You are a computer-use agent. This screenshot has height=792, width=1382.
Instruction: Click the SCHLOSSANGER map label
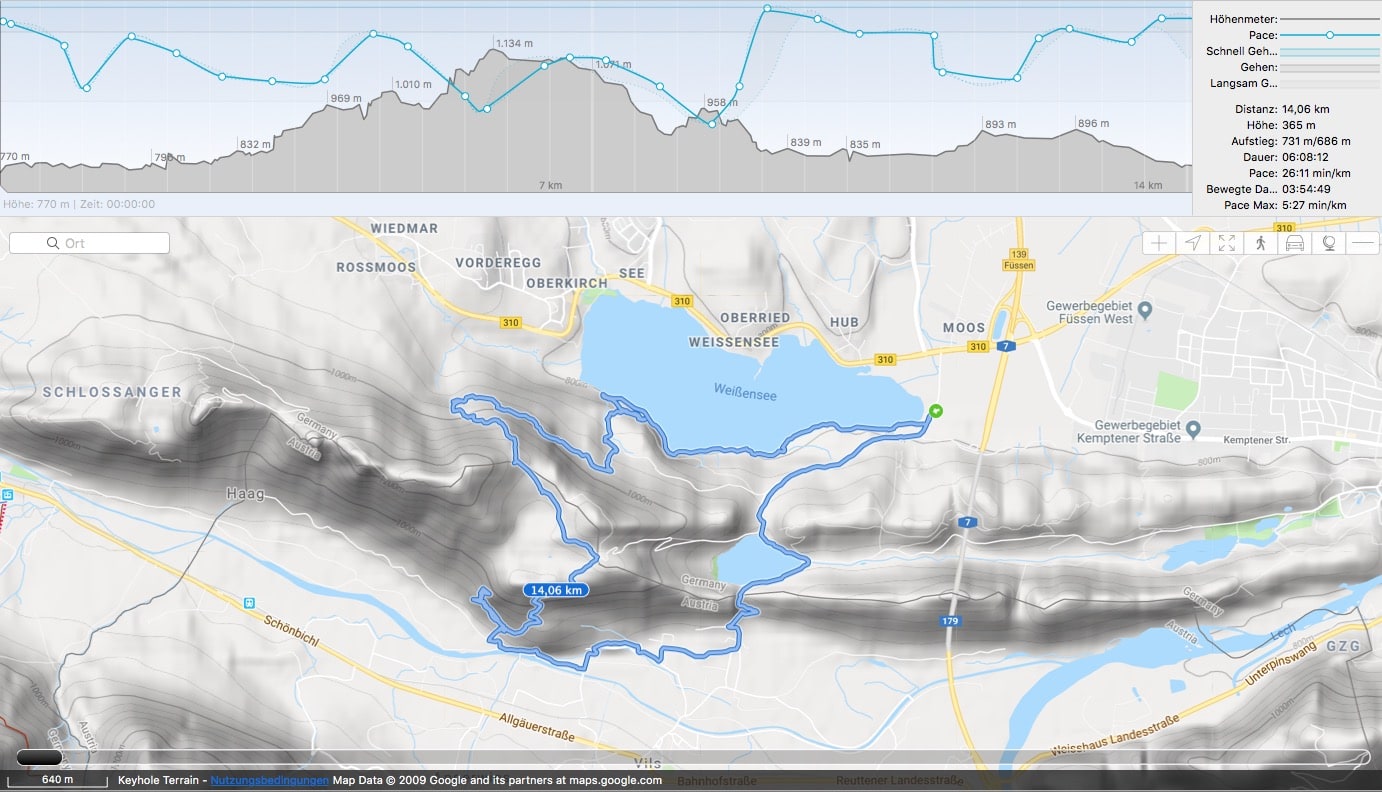click(x=112, y=392)
